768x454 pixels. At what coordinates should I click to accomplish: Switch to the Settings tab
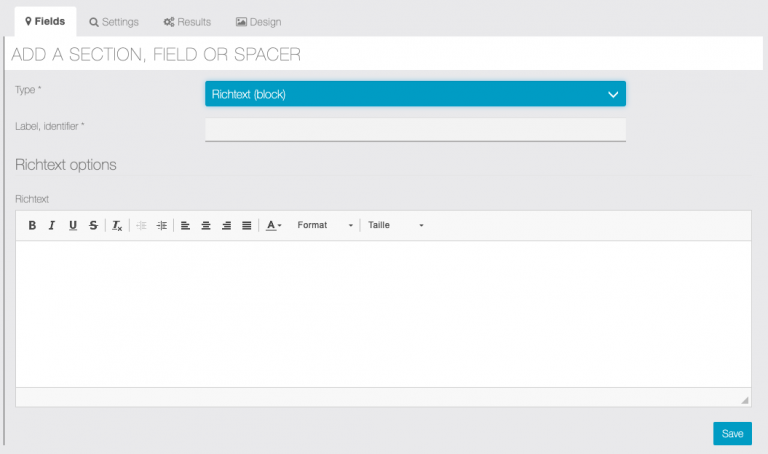[114, 21]
